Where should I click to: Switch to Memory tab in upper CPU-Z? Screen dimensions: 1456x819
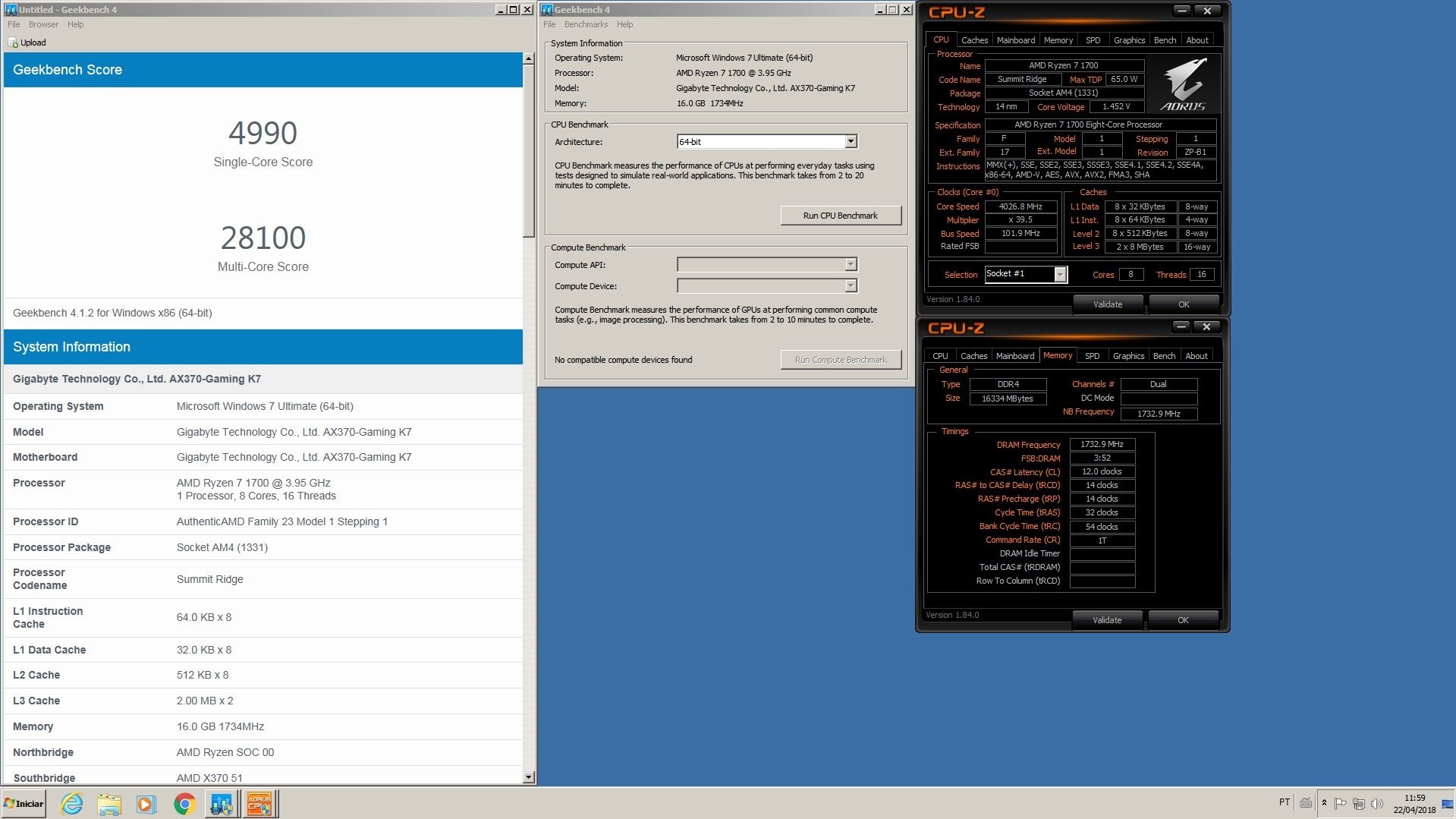coord(1058,40)
